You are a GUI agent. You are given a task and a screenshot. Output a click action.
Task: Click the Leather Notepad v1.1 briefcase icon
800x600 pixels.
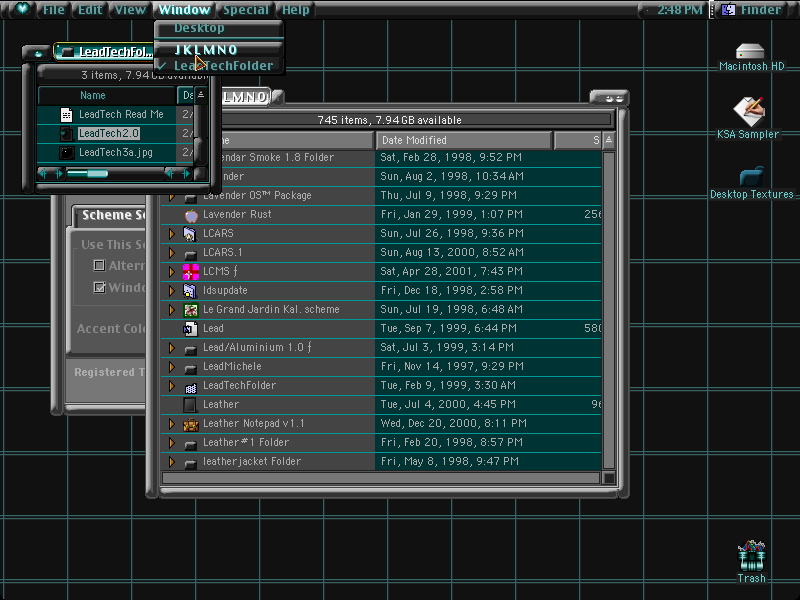(x=191, y=424)
